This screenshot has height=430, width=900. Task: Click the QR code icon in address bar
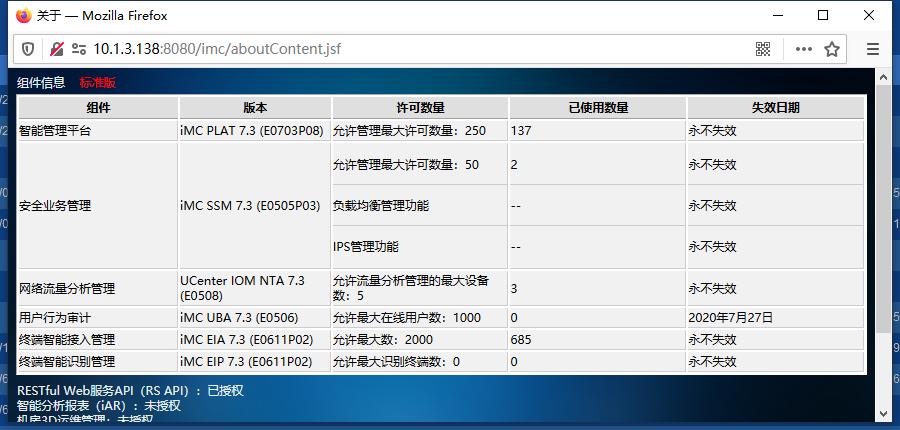[763, 49]
